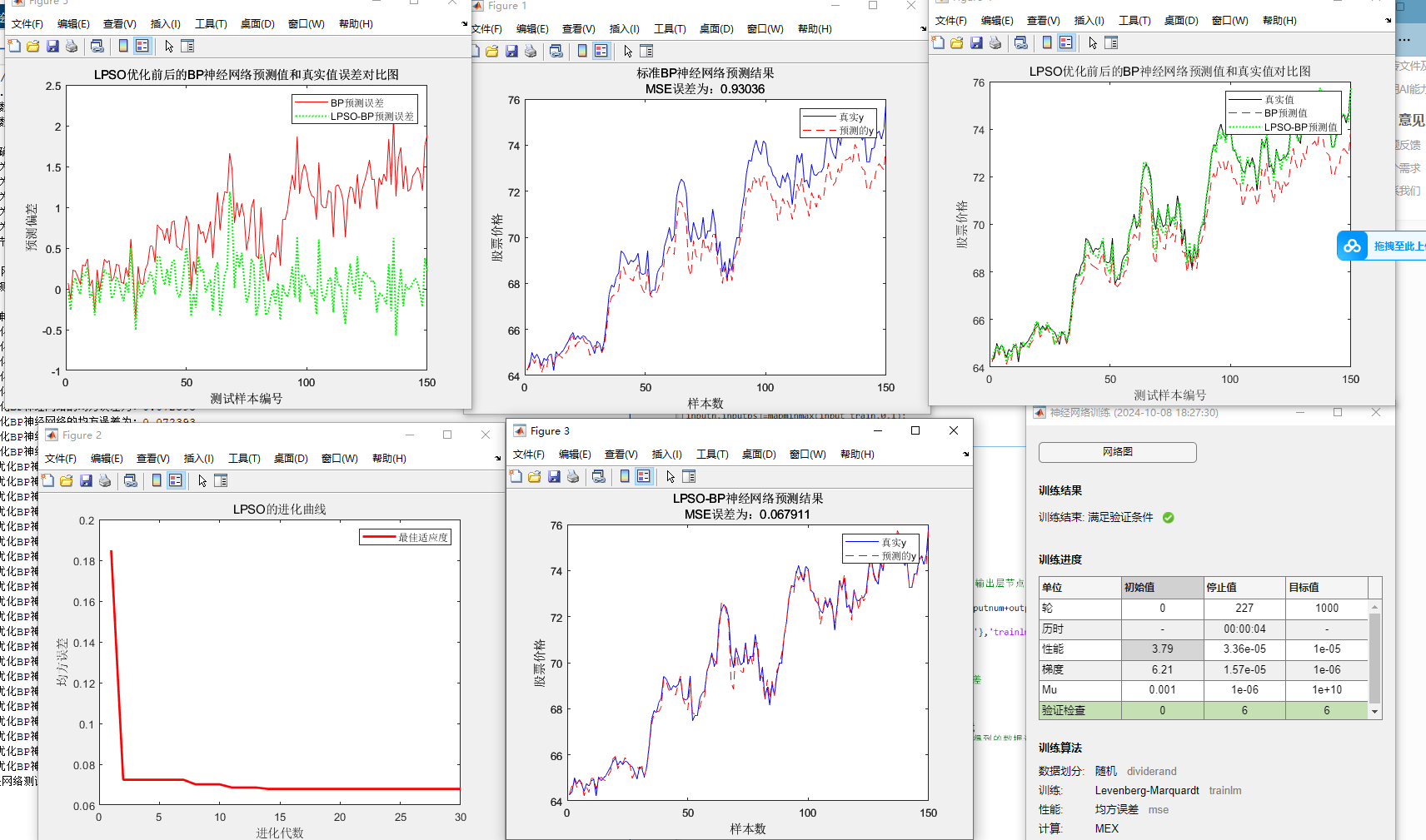Image resolution: width=1426 pixels, height=840 pixels.
Task: Click the blue cloud upload icon at right edge
Action: pyautogui.click(x=1352, y=246)
